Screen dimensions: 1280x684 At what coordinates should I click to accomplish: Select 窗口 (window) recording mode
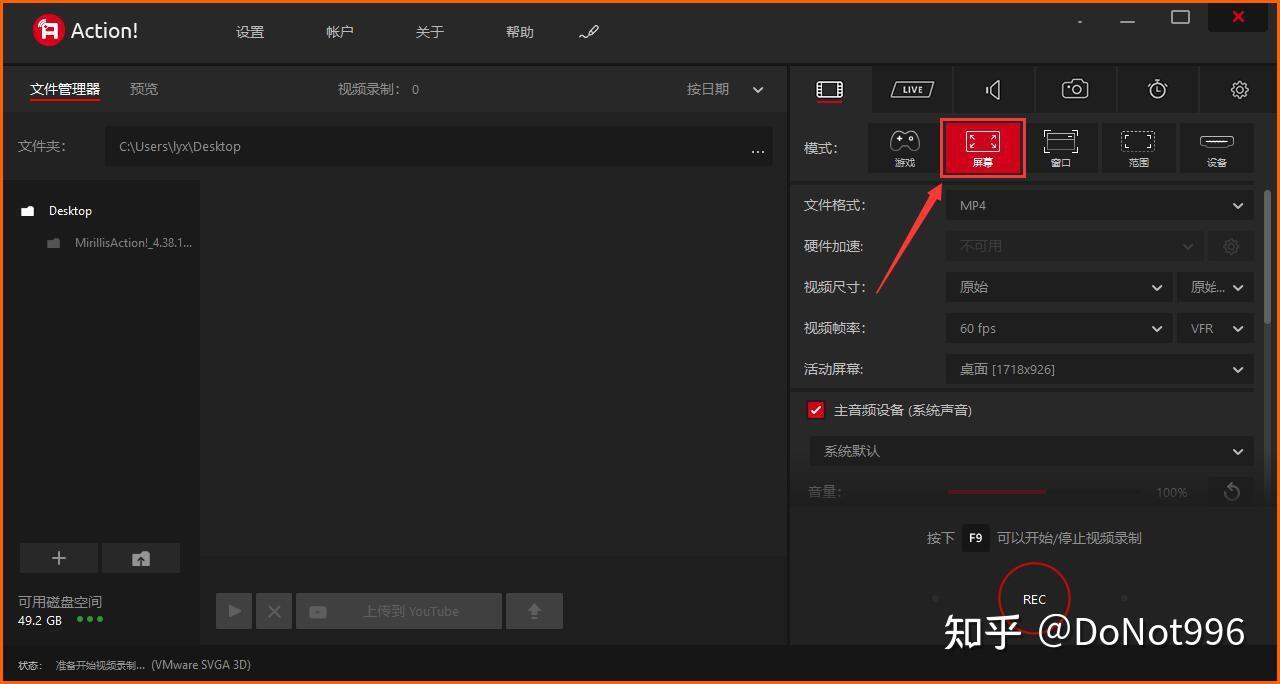pos(1060,147)
